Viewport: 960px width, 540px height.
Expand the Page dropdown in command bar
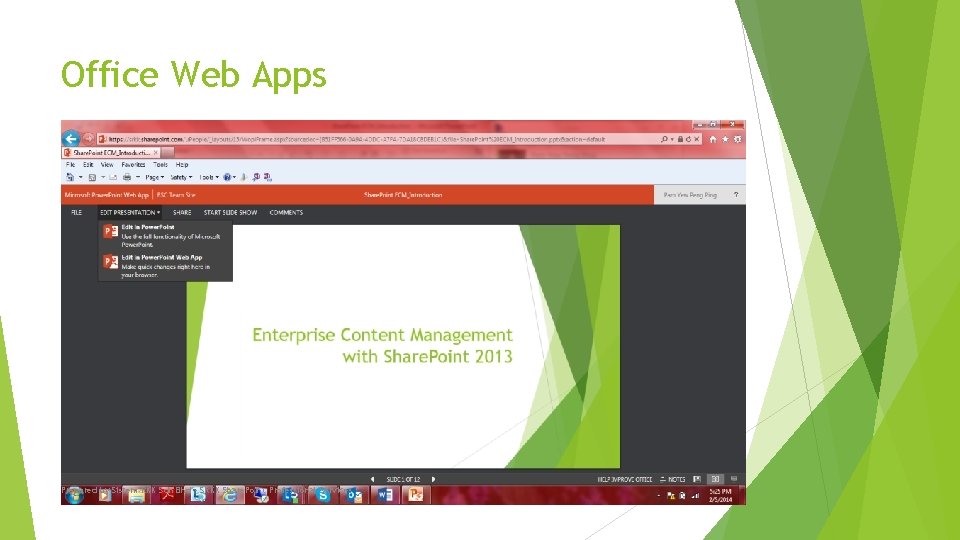(154, 177)
